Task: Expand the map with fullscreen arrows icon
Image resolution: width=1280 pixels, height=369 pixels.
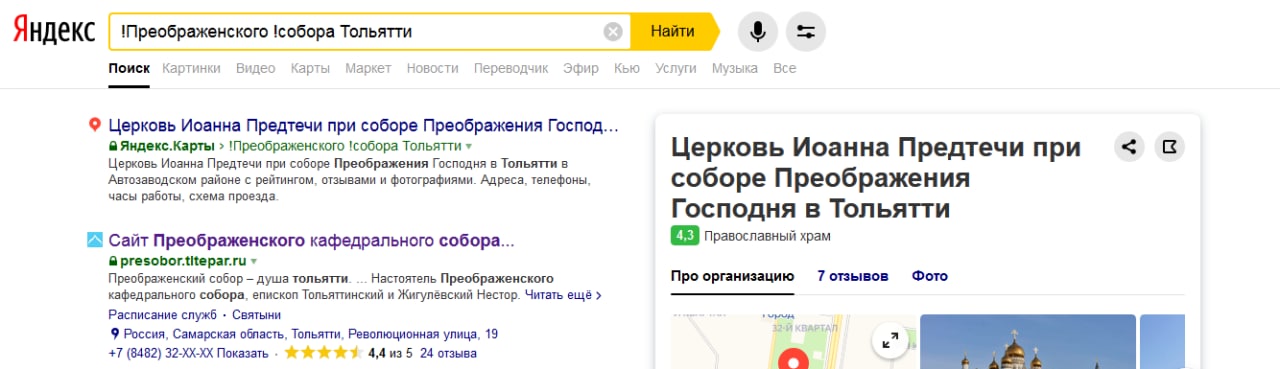Action: coord(889,340)
